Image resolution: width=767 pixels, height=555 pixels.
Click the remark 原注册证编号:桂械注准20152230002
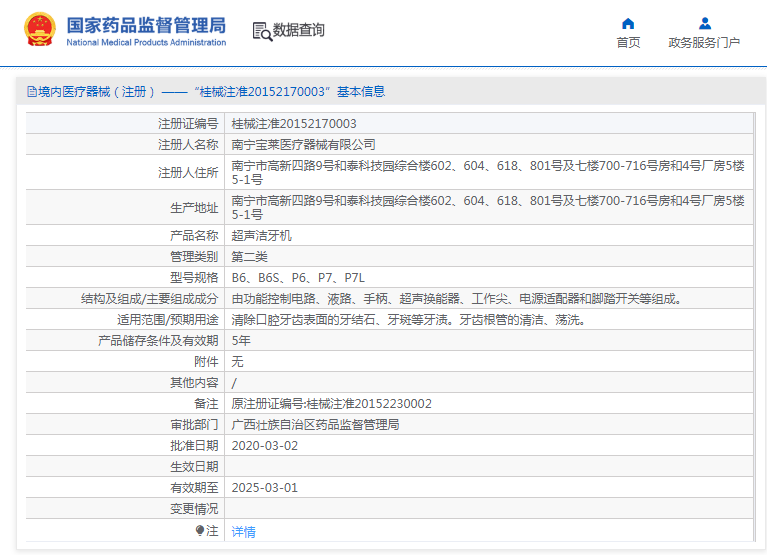pos(332,404)
